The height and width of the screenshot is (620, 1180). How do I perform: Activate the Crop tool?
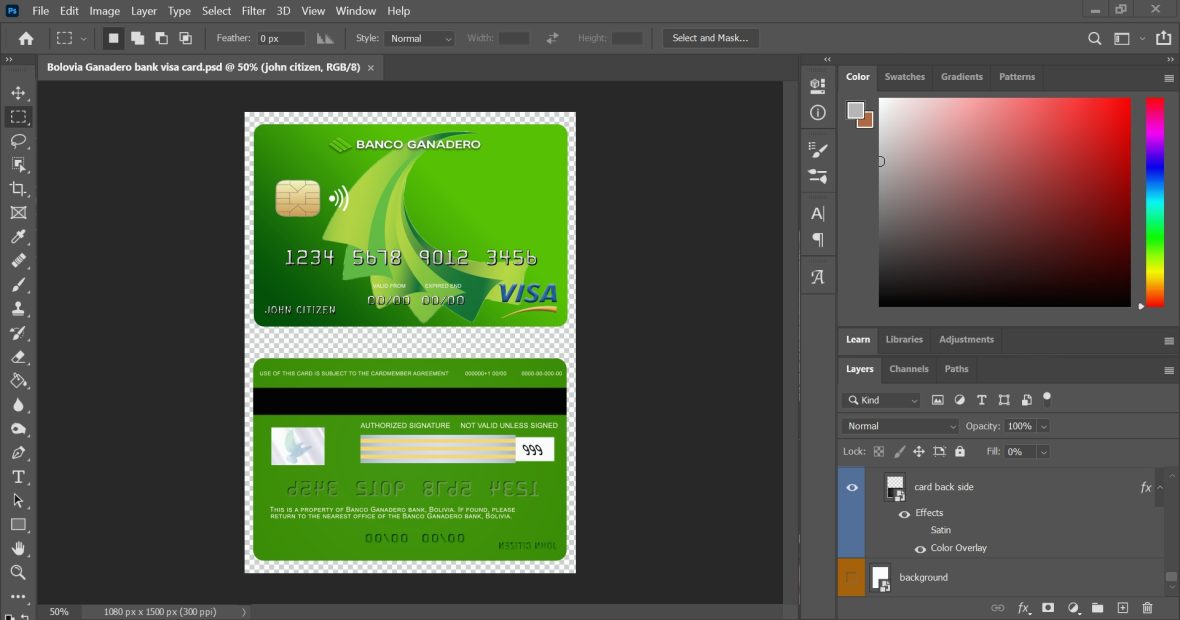click(18, 188)
